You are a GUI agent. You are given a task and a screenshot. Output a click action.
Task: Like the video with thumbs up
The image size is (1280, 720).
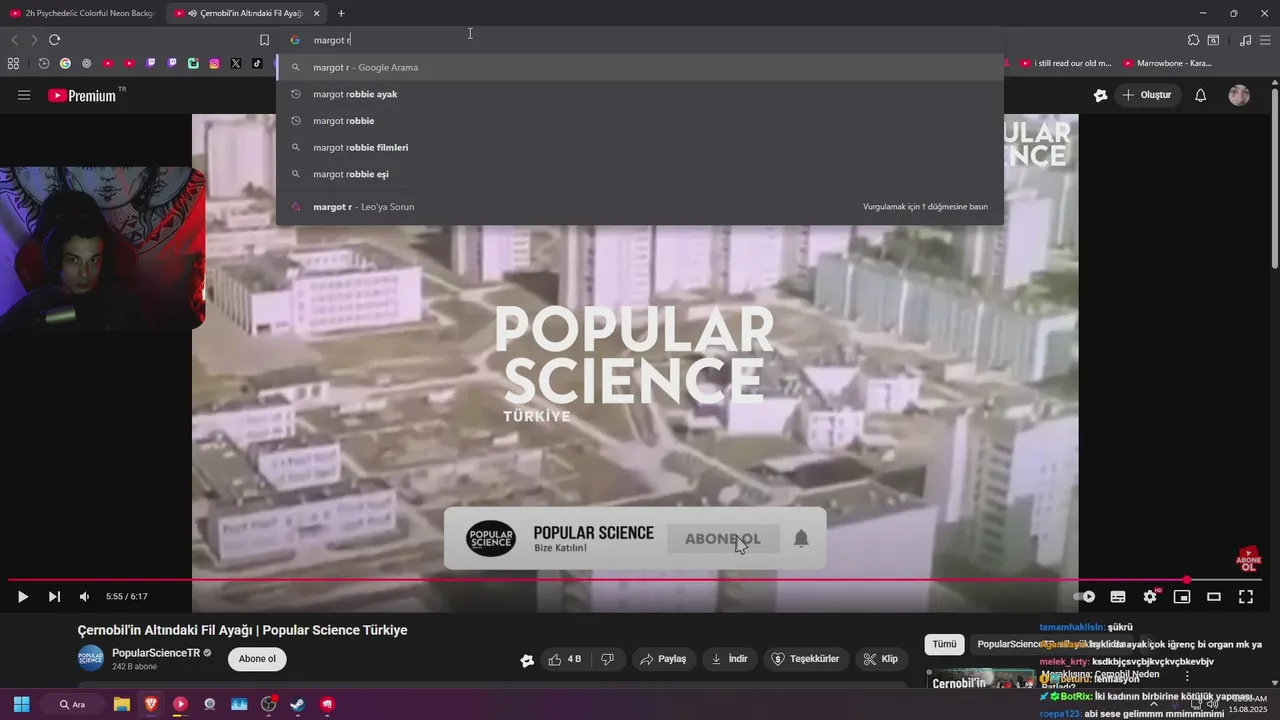564,659
